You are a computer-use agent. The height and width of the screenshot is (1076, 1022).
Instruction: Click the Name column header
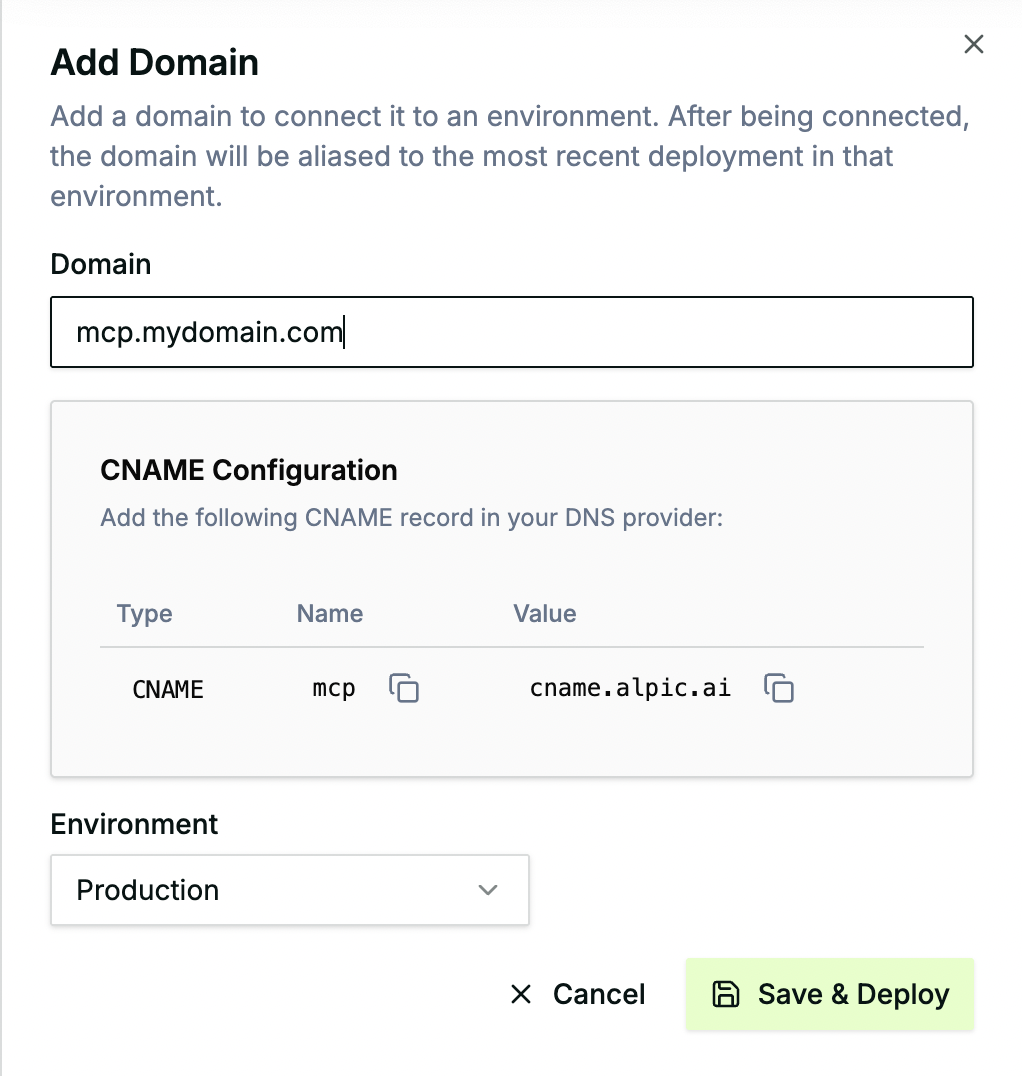coord(329,614)
